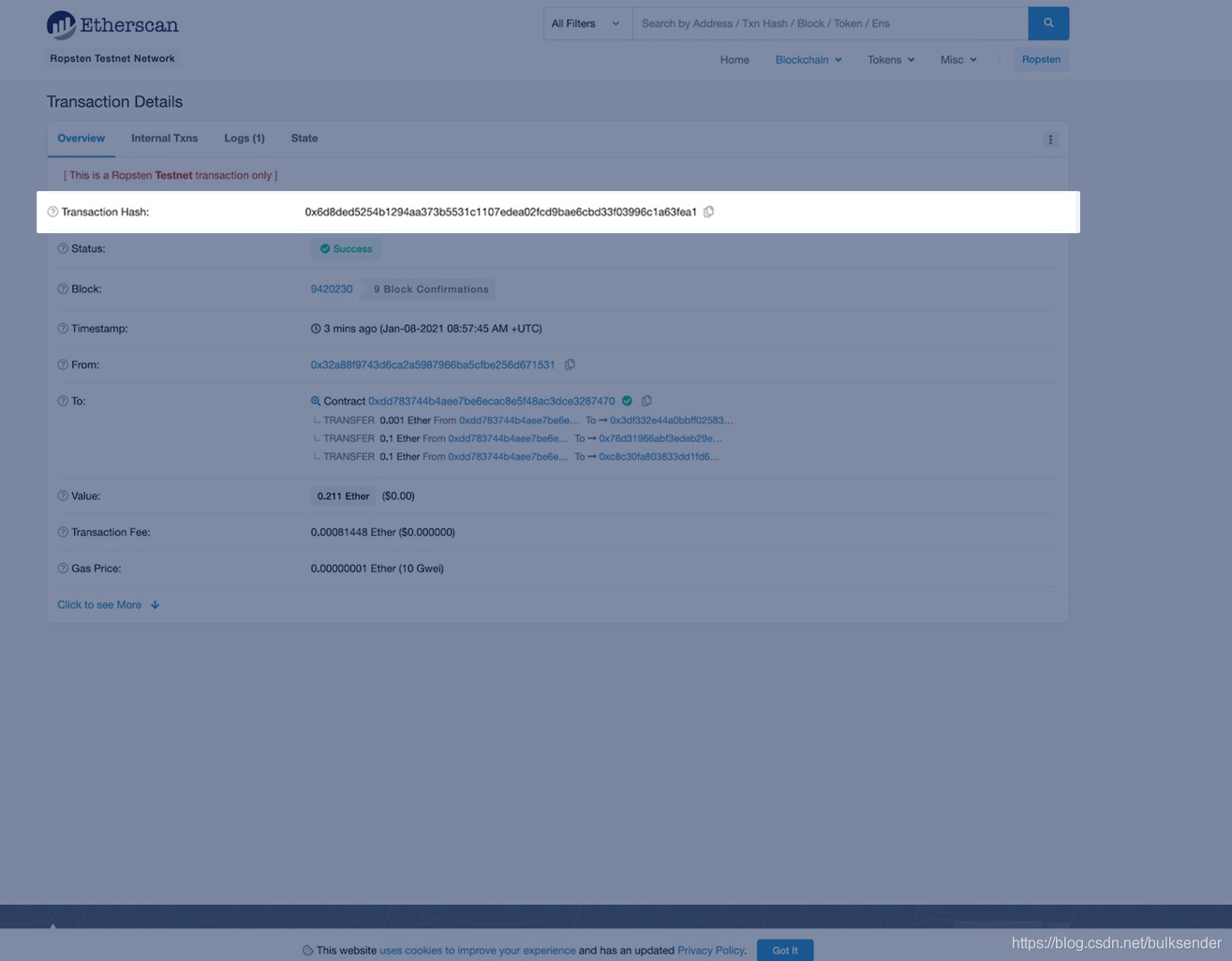Click the help icon beside From

[63, 364]
